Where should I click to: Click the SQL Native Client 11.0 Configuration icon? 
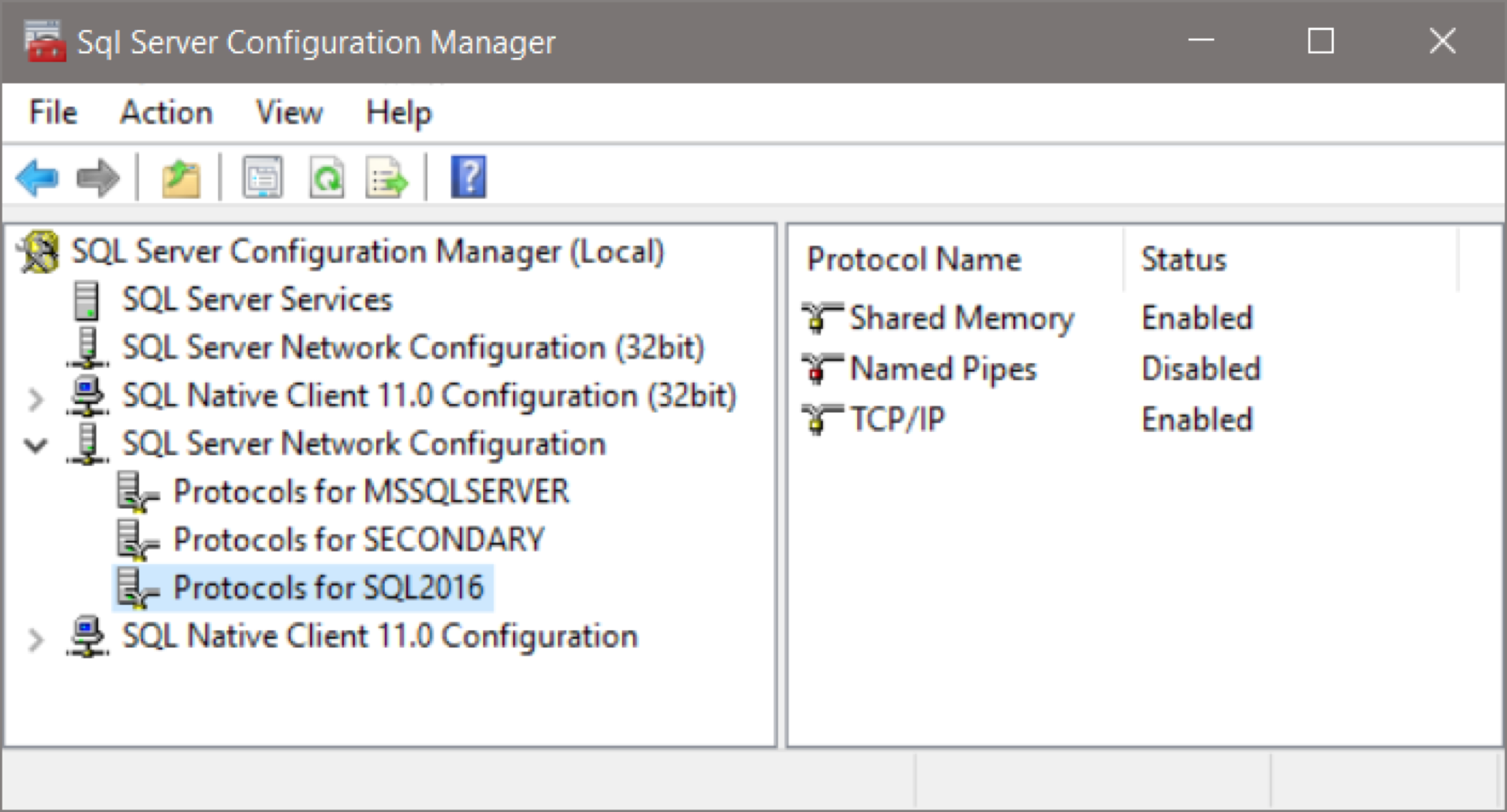point(88,636)
